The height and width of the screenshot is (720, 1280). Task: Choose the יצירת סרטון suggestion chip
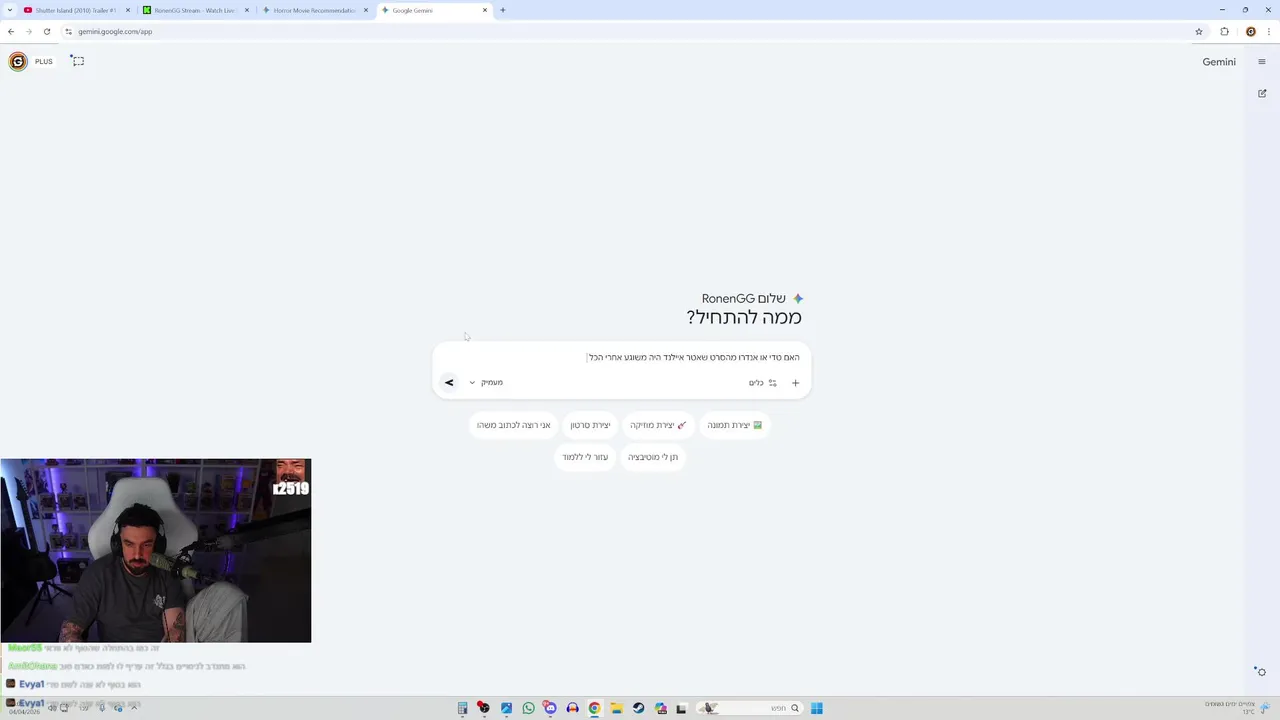pos(590,425)
